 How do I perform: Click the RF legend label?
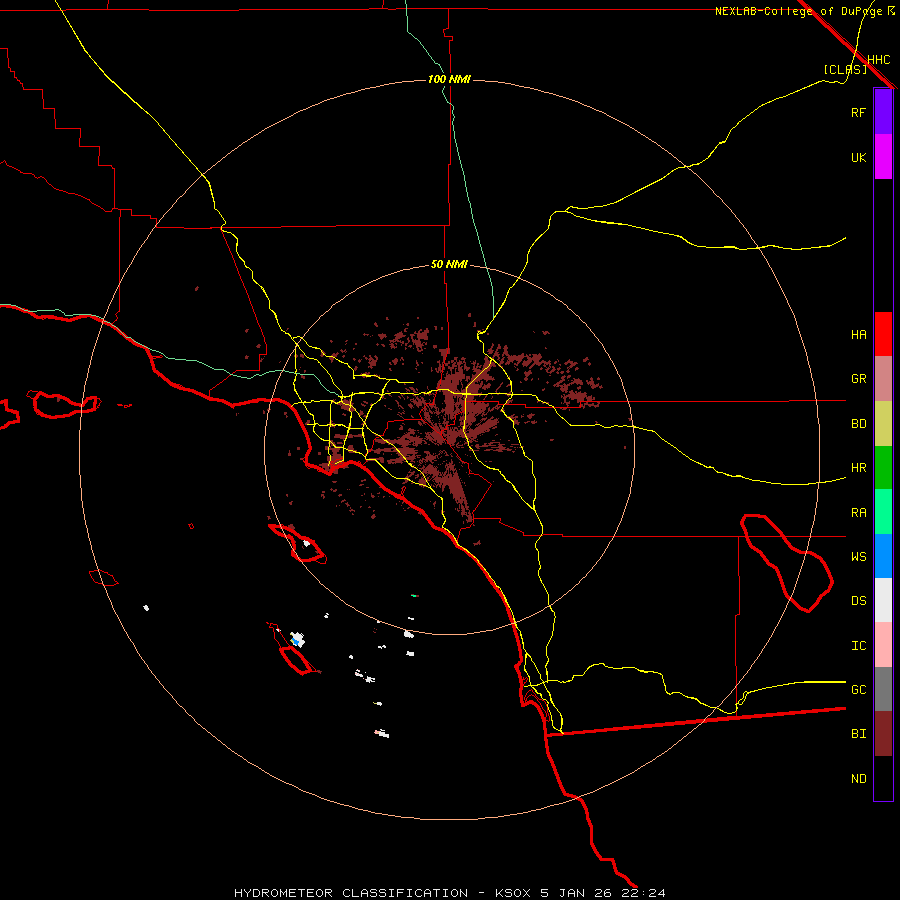pos(858,112)
